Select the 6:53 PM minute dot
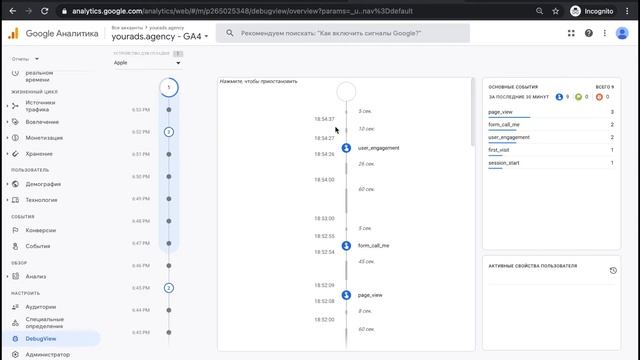 click(169, 109)
